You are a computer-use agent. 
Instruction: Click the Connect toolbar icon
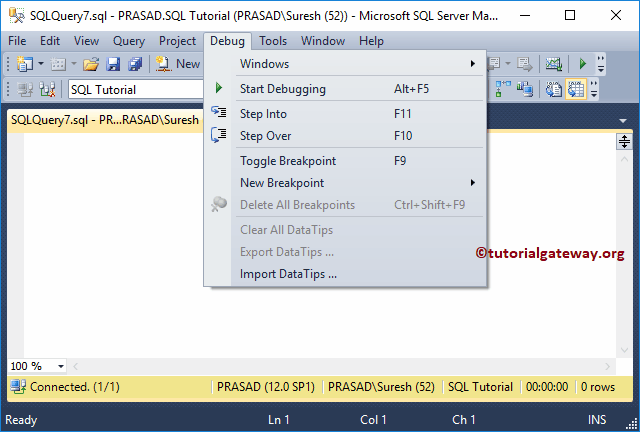click(x=25, y=89)
